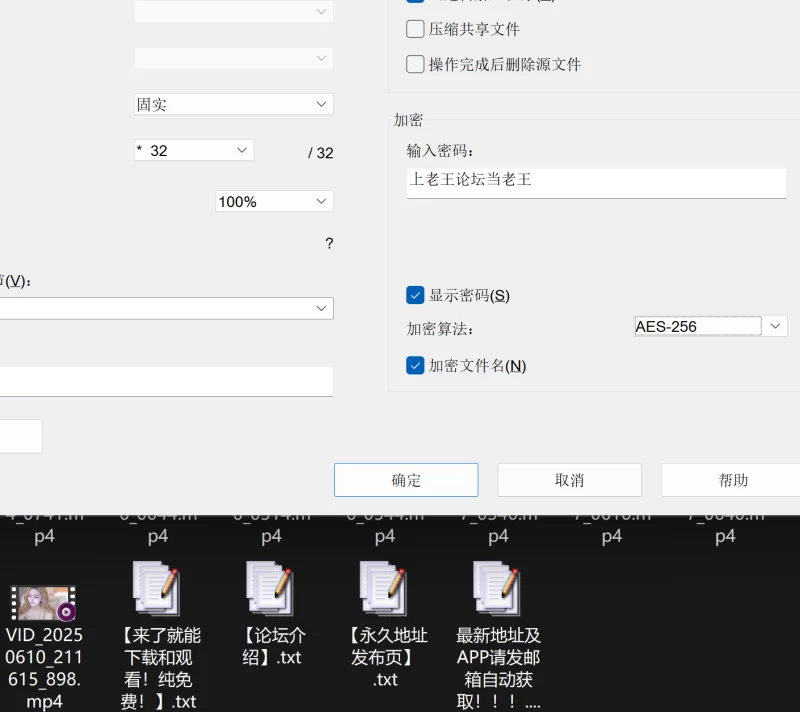Uncheck the 显示密码 option
The image size is (800, 712).
tap(415, 295)
